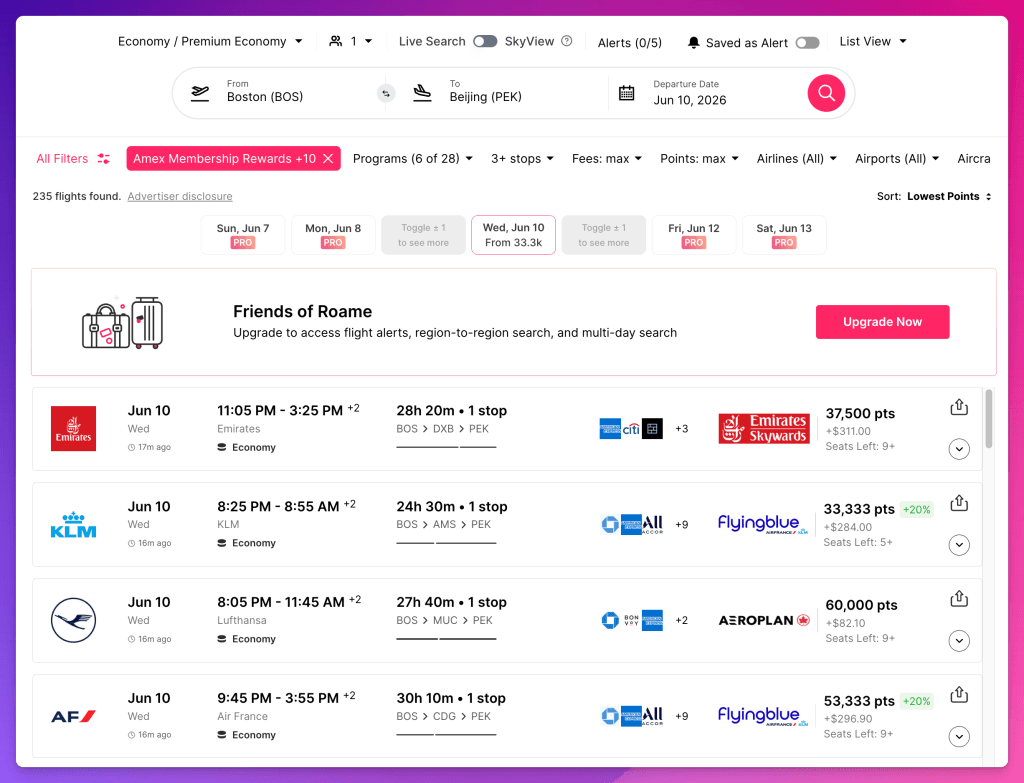Click Flying Blue logo in Air France row

click(763, 716)
